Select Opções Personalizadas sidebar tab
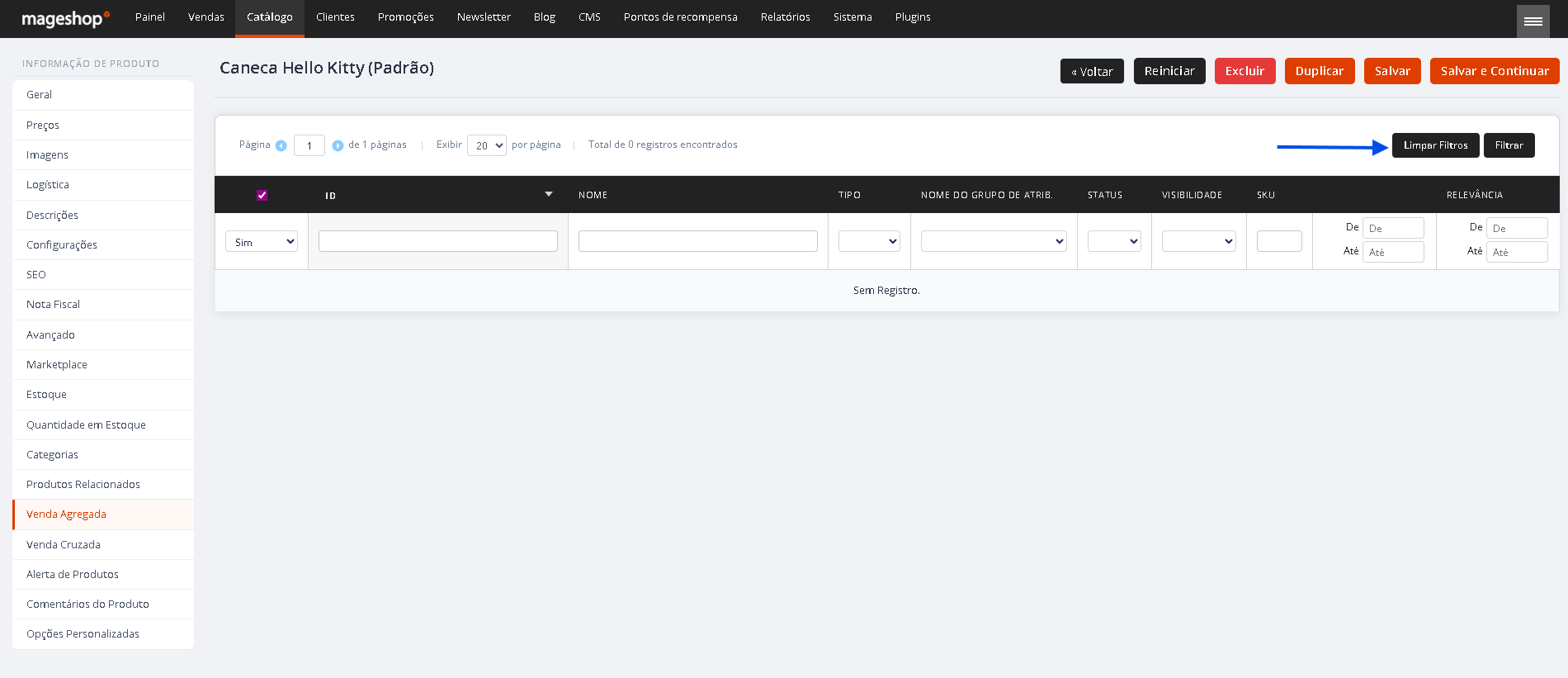This screenshot has width=1568, height=678. coord(103,634)
